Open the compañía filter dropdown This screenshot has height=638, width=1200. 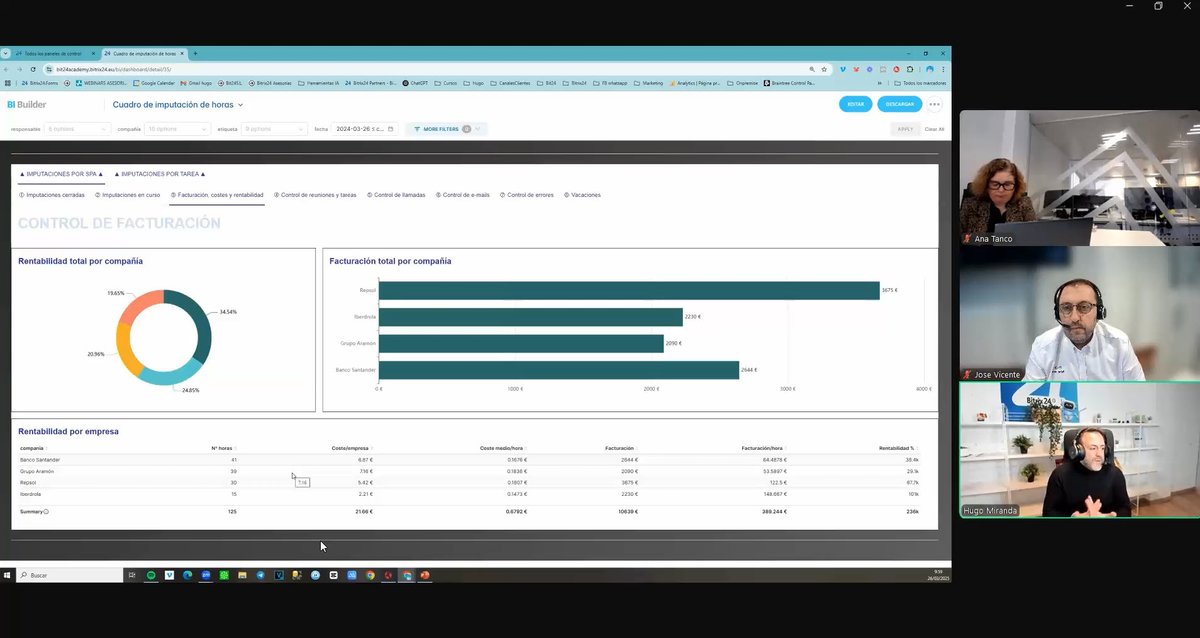[177, 129]
